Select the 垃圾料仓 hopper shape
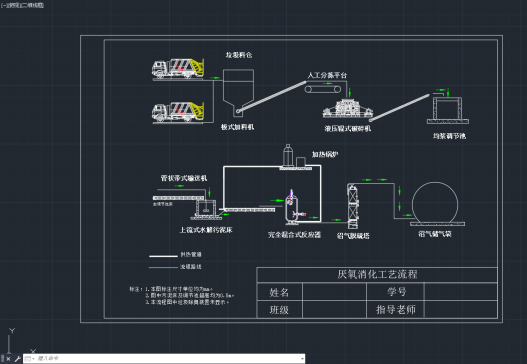This screenshot has height=364, width=527. tap(238, 93)
